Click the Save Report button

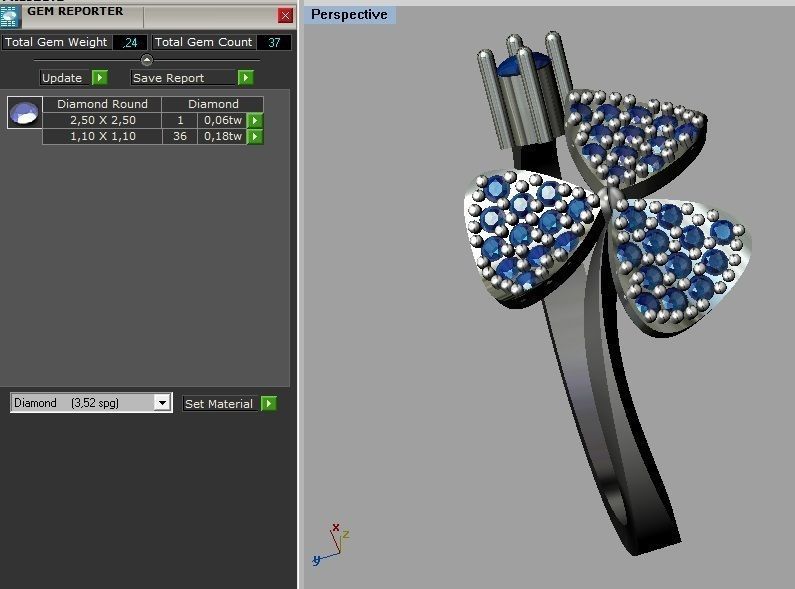[184, 78]
